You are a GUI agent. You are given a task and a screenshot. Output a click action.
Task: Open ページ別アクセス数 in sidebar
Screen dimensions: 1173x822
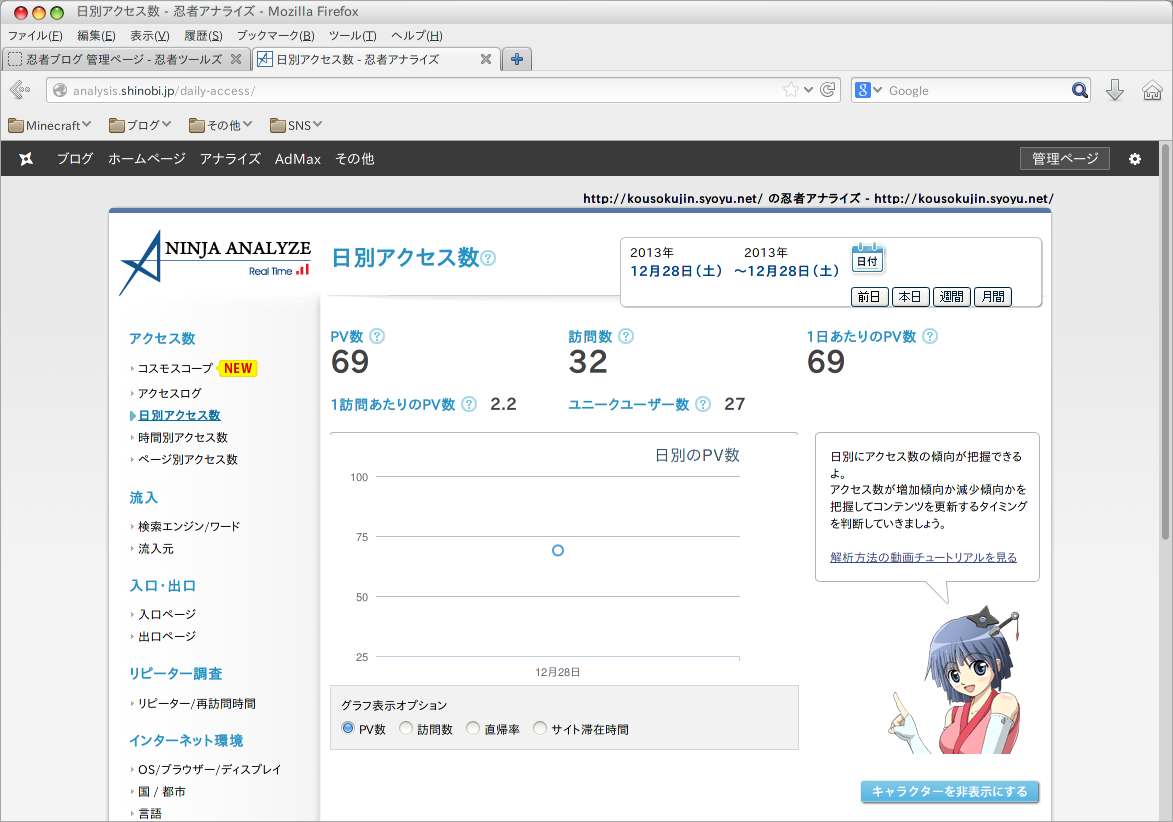click(x=188, y=459)
